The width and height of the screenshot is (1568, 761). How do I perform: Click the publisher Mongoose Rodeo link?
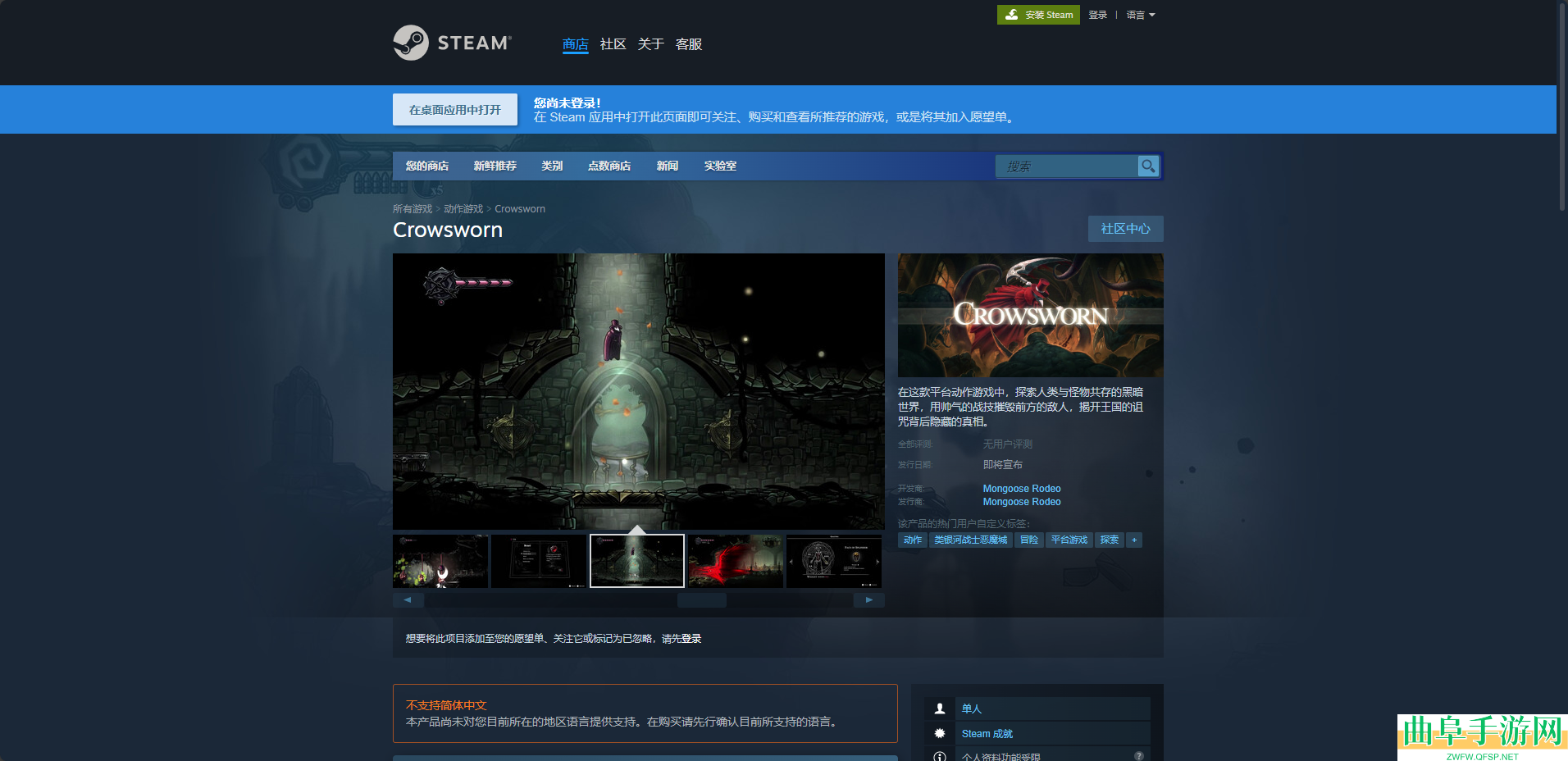pos(1022,502)
